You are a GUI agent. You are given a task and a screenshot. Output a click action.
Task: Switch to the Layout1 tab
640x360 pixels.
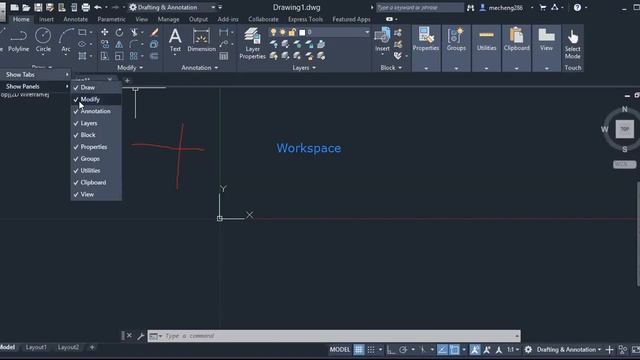(36, 347)
